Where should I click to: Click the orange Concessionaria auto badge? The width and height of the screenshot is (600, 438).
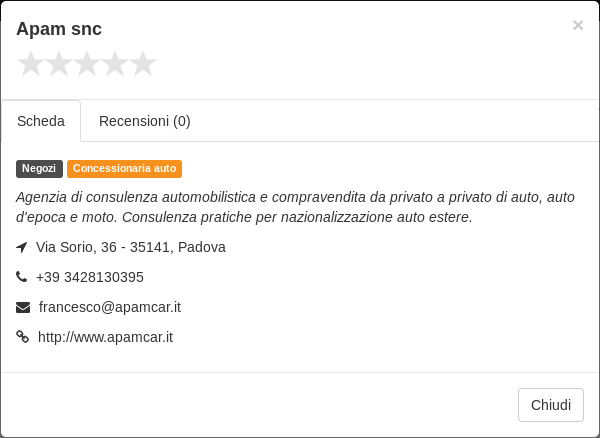pos(124,169)
